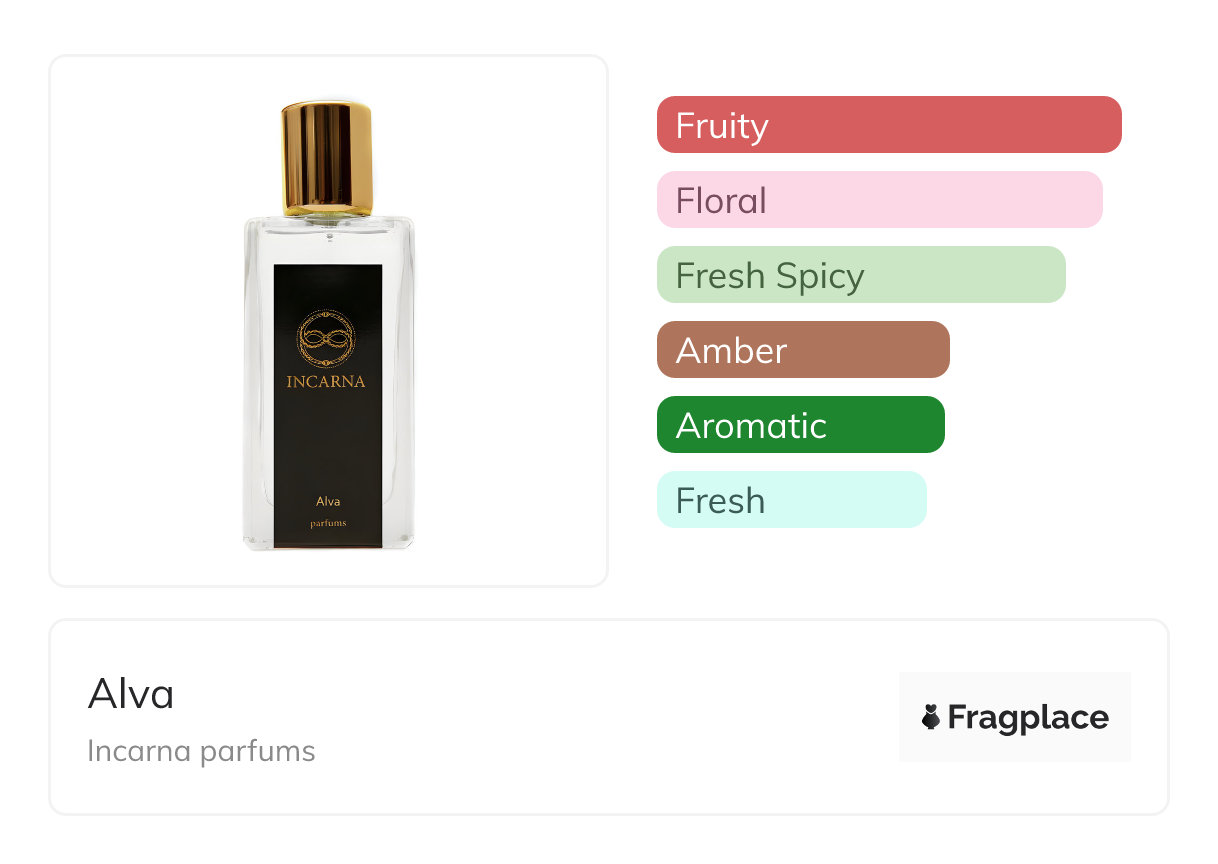Open the Incarna parfums brand link
Viewport: 1218px width, 864px height.
tap(201, 751)
